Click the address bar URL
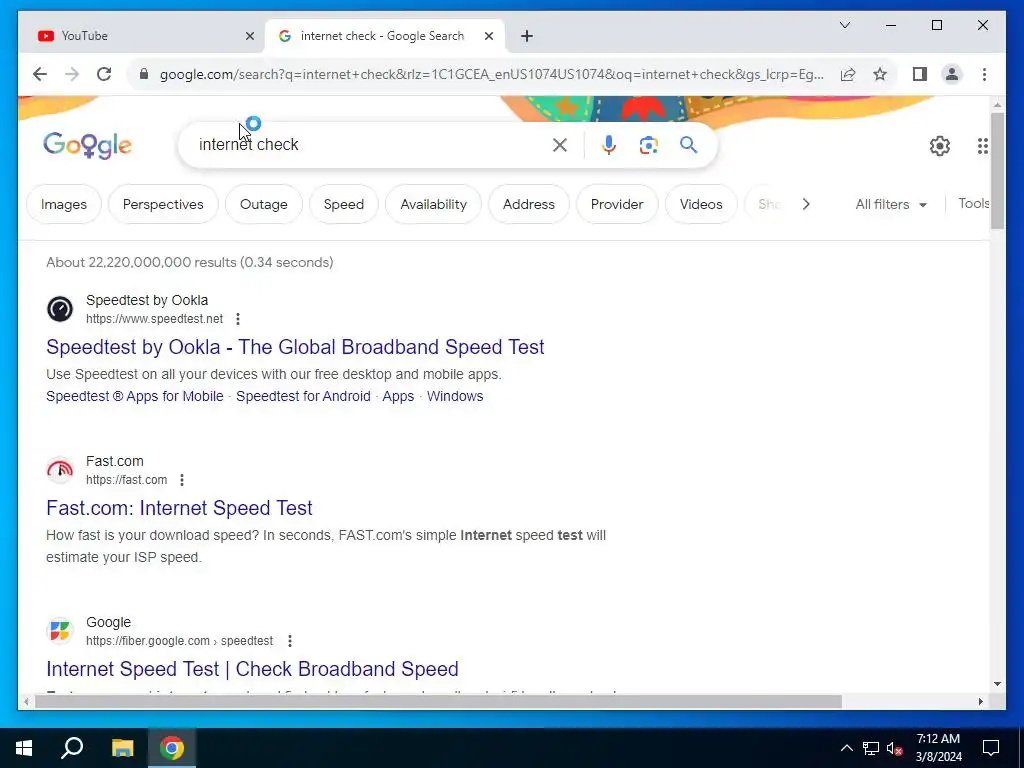This screenshot has width=1024, height=768. (x=491, y=74)
